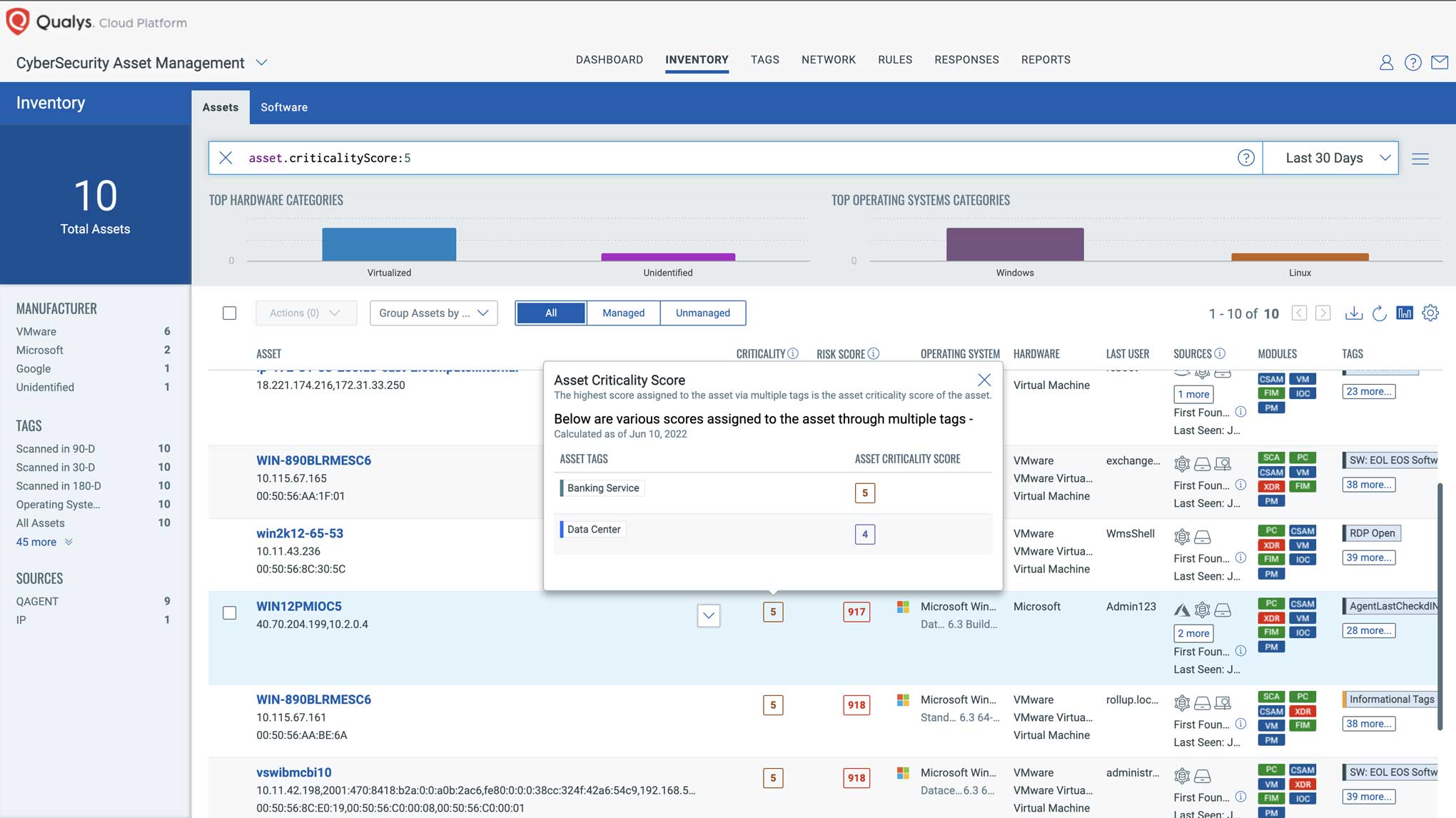The width and height of the screenshot is (1456, 818).
Task: Expand 28 more tags for WIN12PMIOC5
Action: click(x=1368, y=630)
